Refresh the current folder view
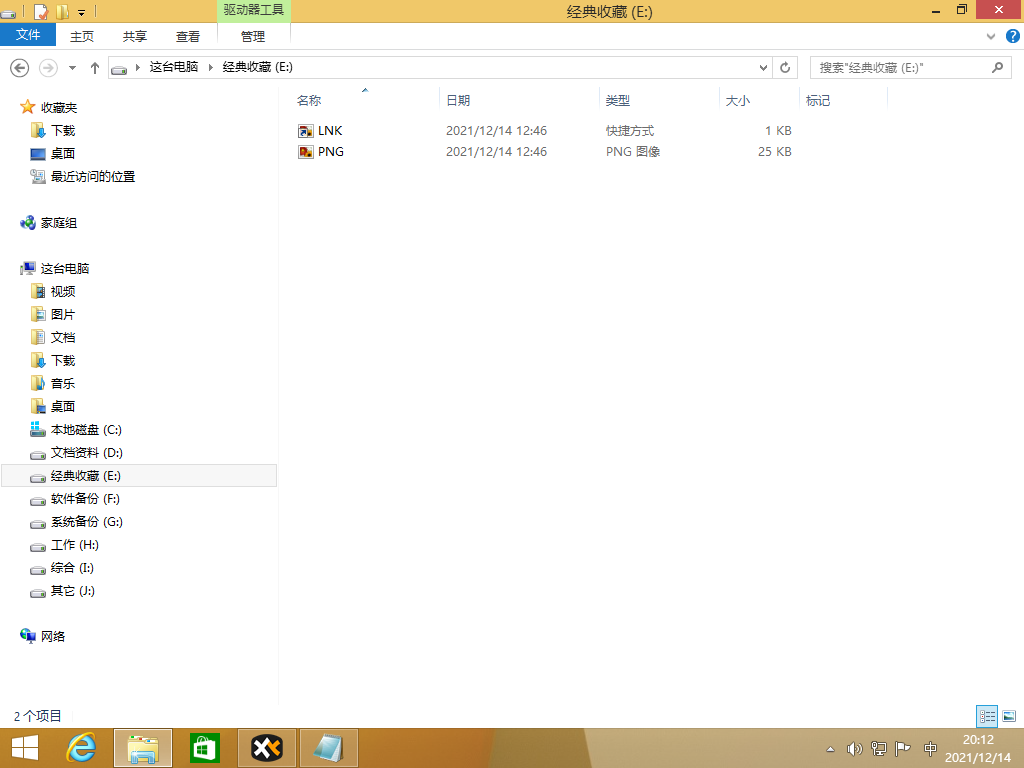This screenshot has height=768, width=1024. coord(785,67)
